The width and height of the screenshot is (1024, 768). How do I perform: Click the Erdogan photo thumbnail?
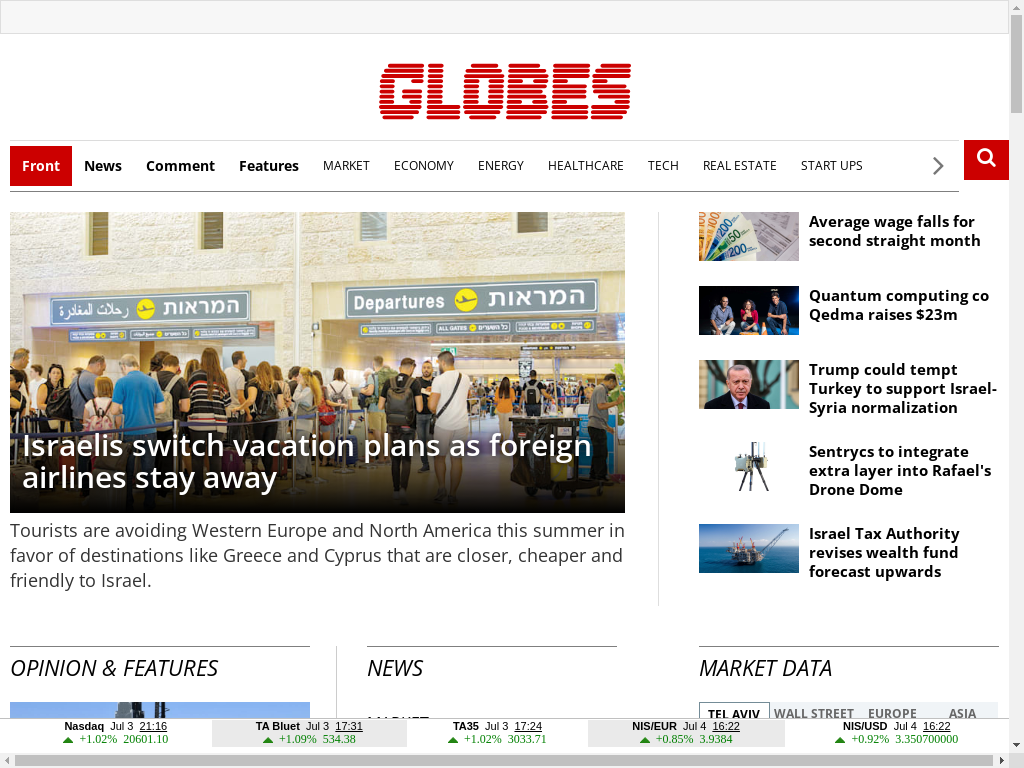tap(748, 385)
